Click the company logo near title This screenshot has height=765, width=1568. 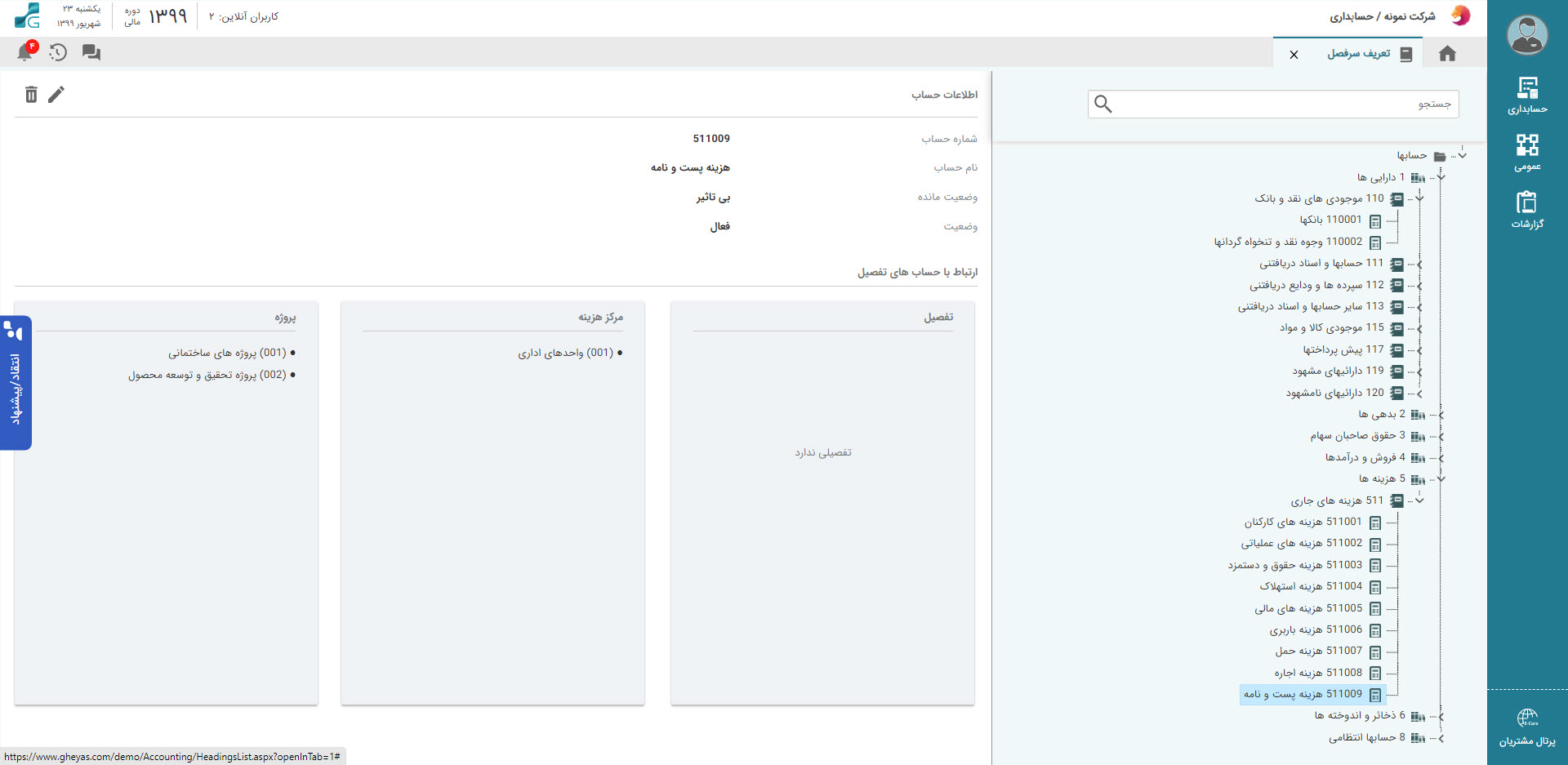[1460, 16]
